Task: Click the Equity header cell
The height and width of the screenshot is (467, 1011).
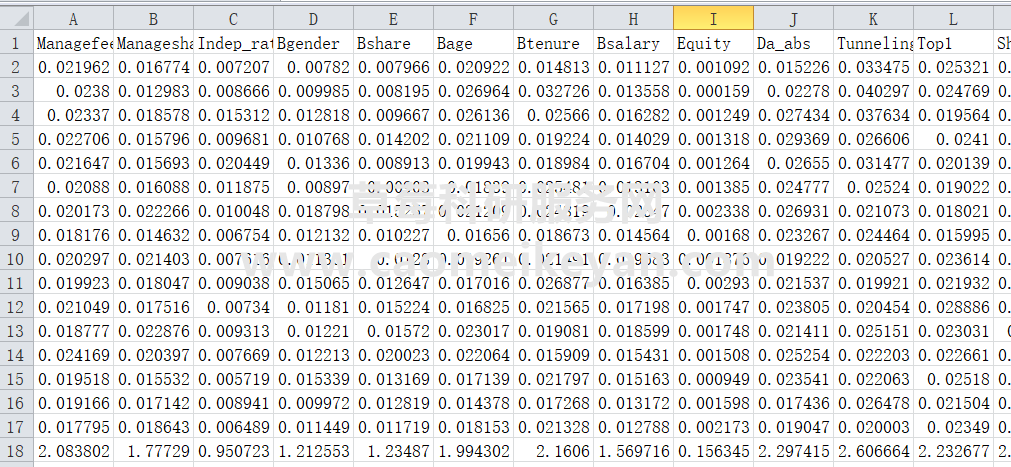Action: click(713, 43)
